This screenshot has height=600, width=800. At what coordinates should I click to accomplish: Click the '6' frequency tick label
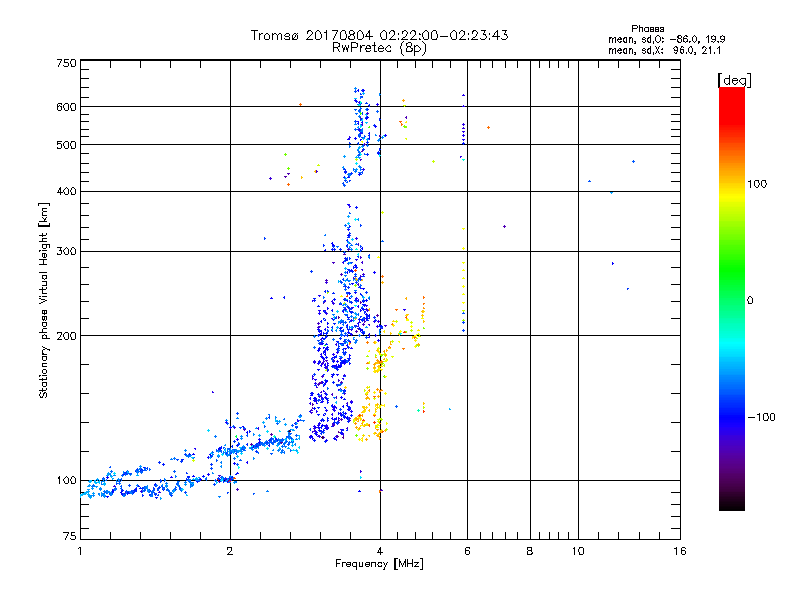[x=467, y=551]
